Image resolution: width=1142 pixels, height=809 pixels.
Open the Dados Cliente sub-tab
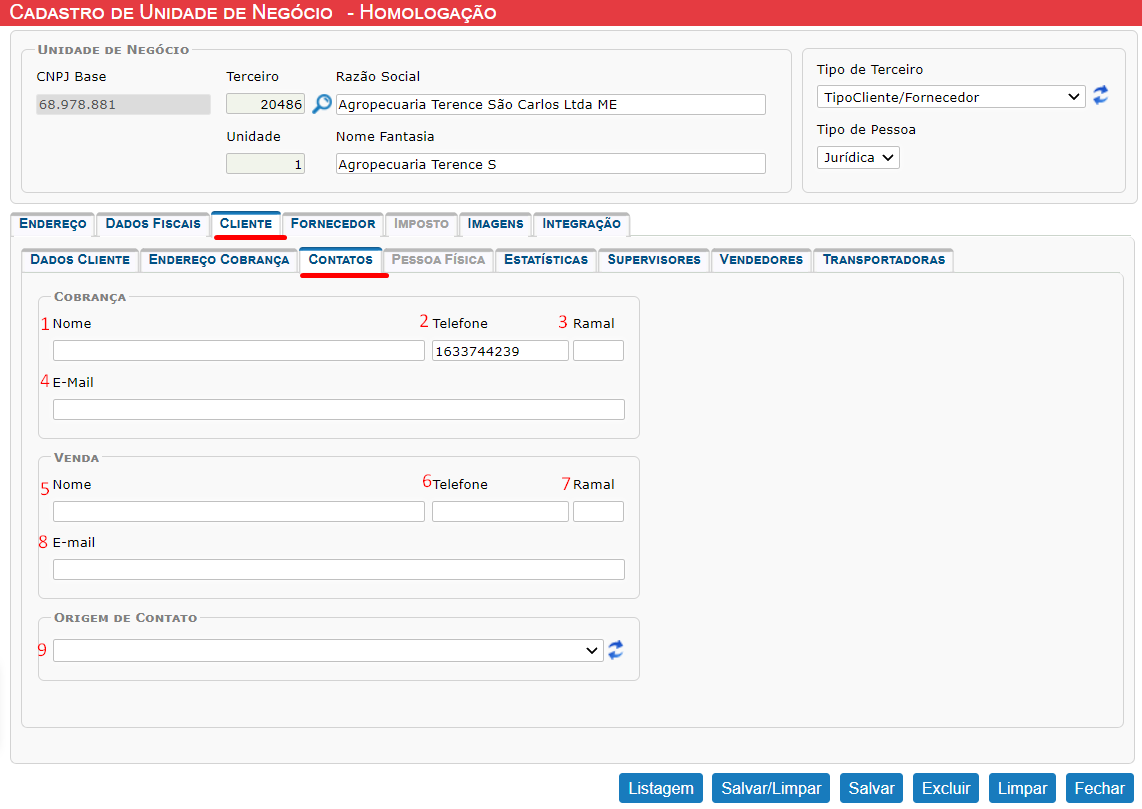pos(80,259)
